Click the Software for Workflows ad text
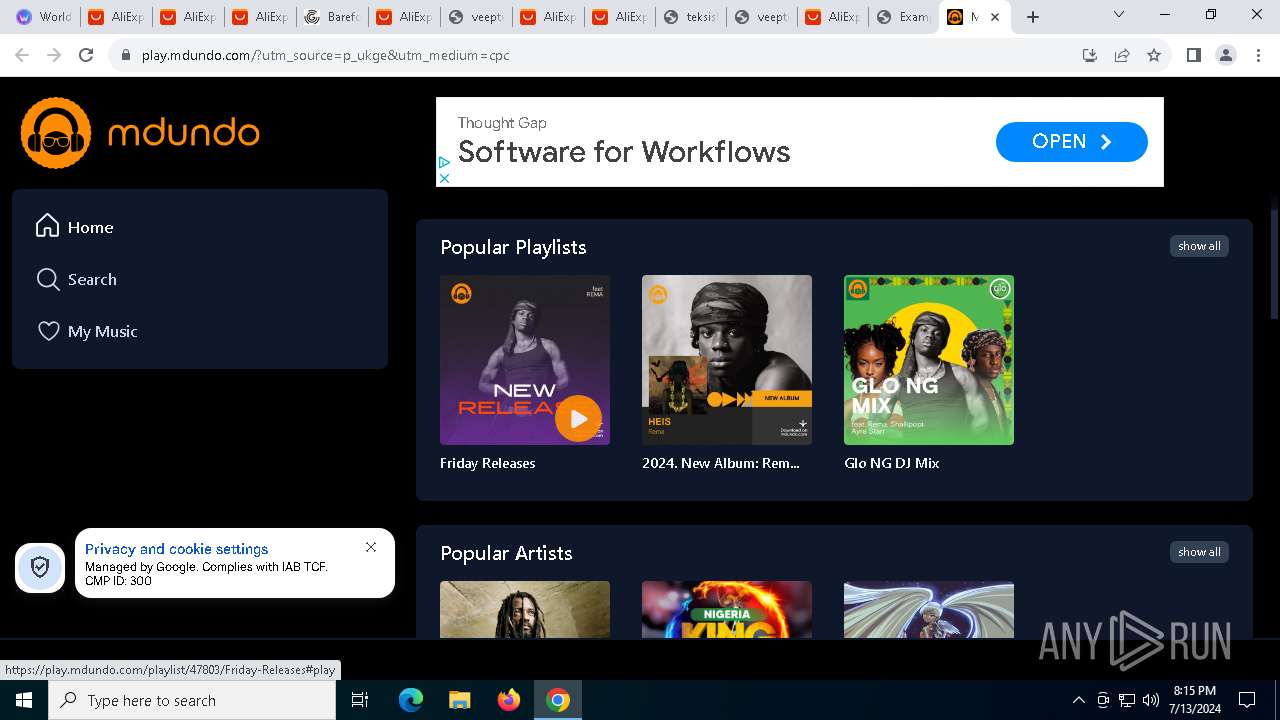1280x720 pixels. pos(624,152)
